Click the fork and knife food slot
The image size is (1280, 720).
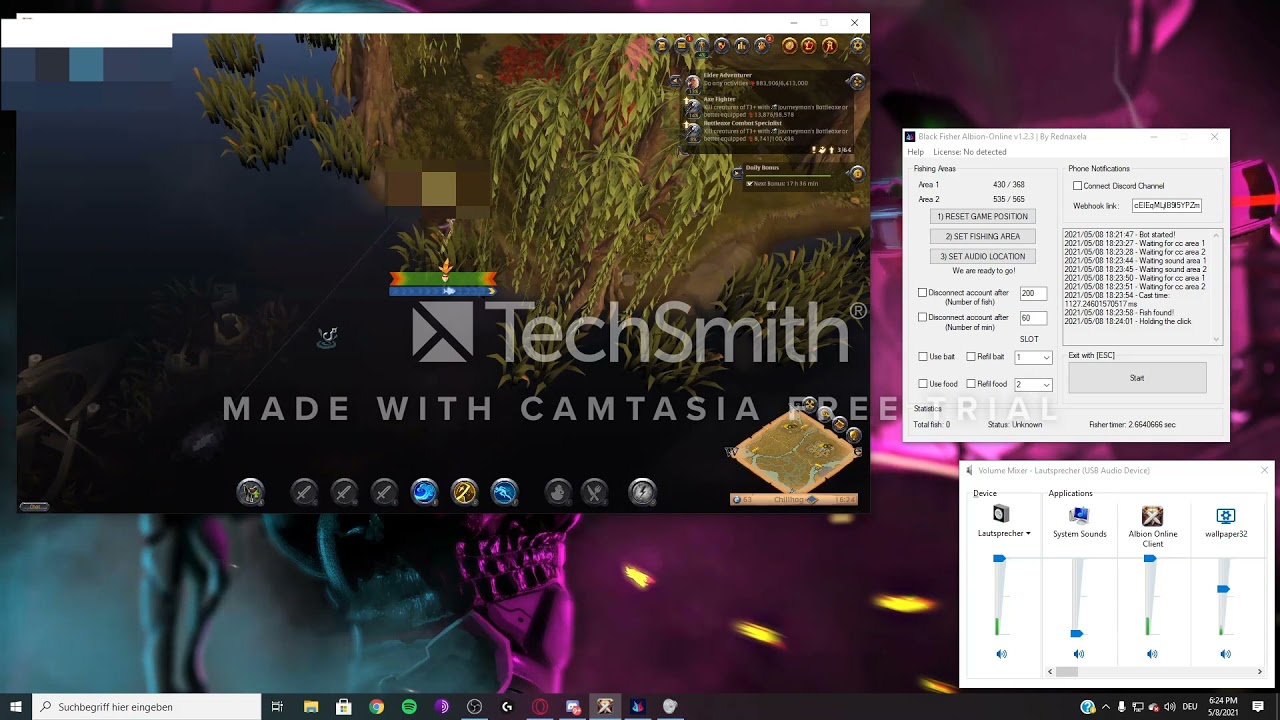point(594,491)
